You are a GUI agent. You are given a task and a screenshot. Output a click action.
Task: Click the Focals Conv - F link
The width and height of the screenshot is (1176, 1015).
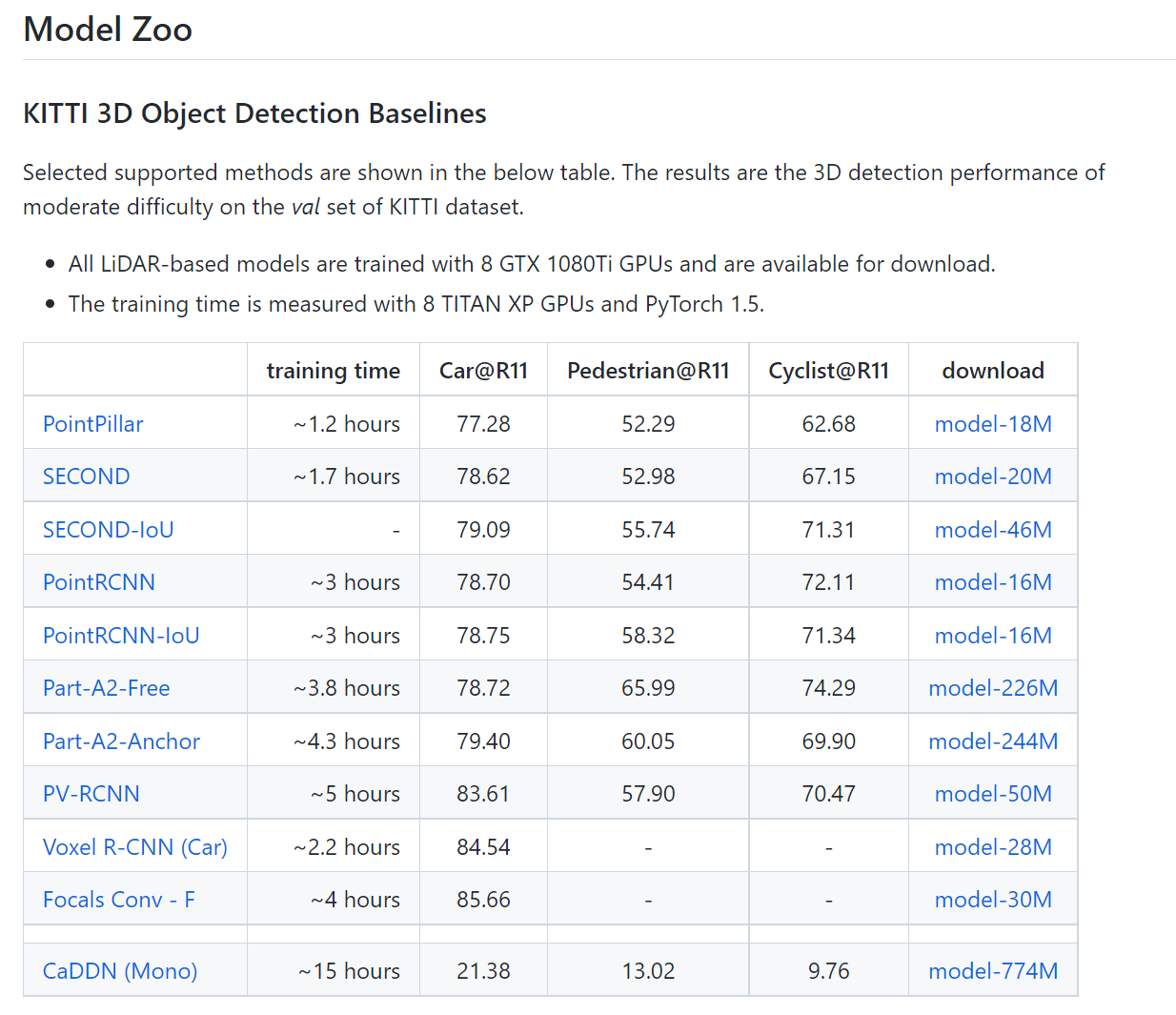coord(118,900)
